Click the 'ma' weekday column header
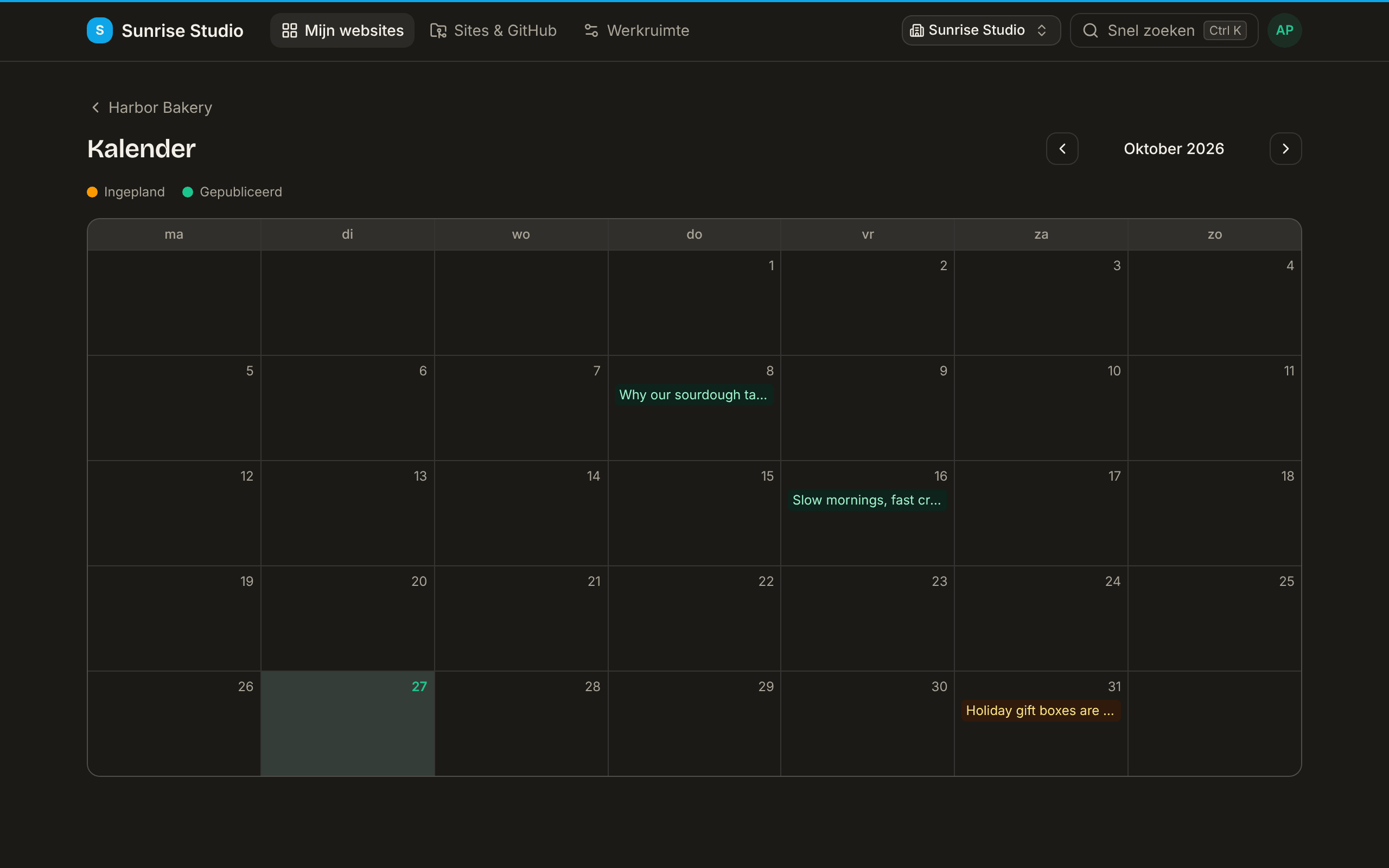The height and width of the screenshot is (868, 1389). pos(174,234)
